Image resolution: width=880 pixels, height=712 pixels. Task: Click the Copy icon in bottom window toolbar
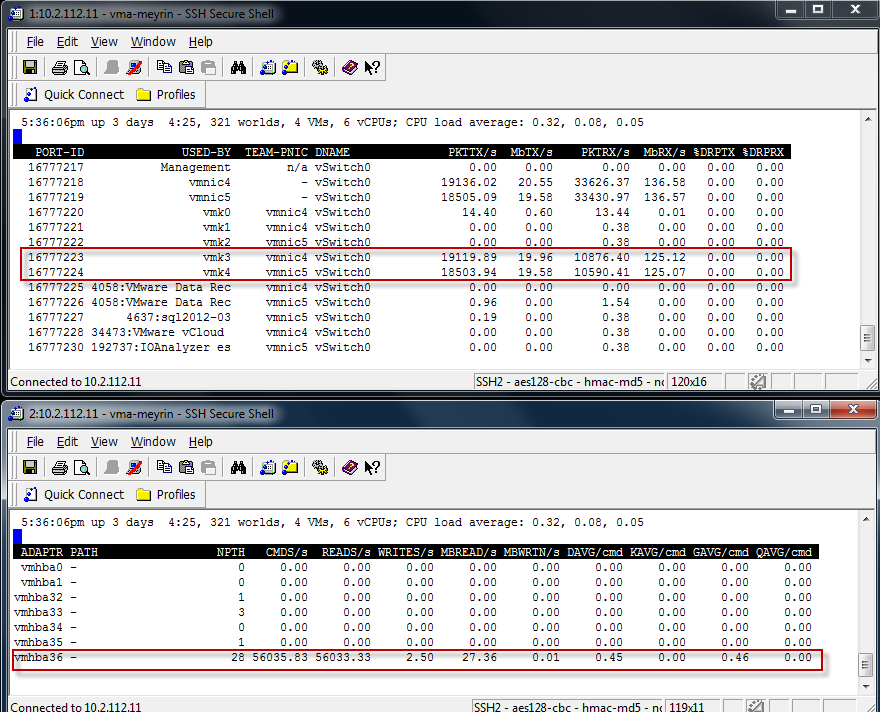point(164,467)
